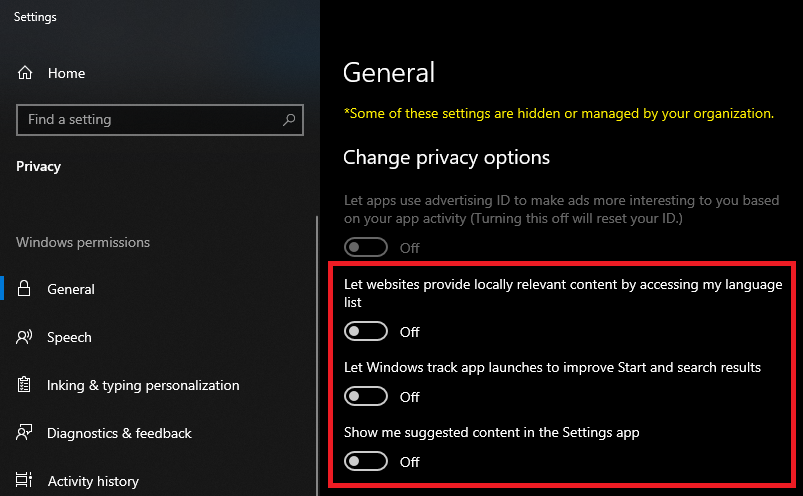Click the Home icon in sidebar
Viewport: 803px width, 496px height.
click(x=25, y=73)
